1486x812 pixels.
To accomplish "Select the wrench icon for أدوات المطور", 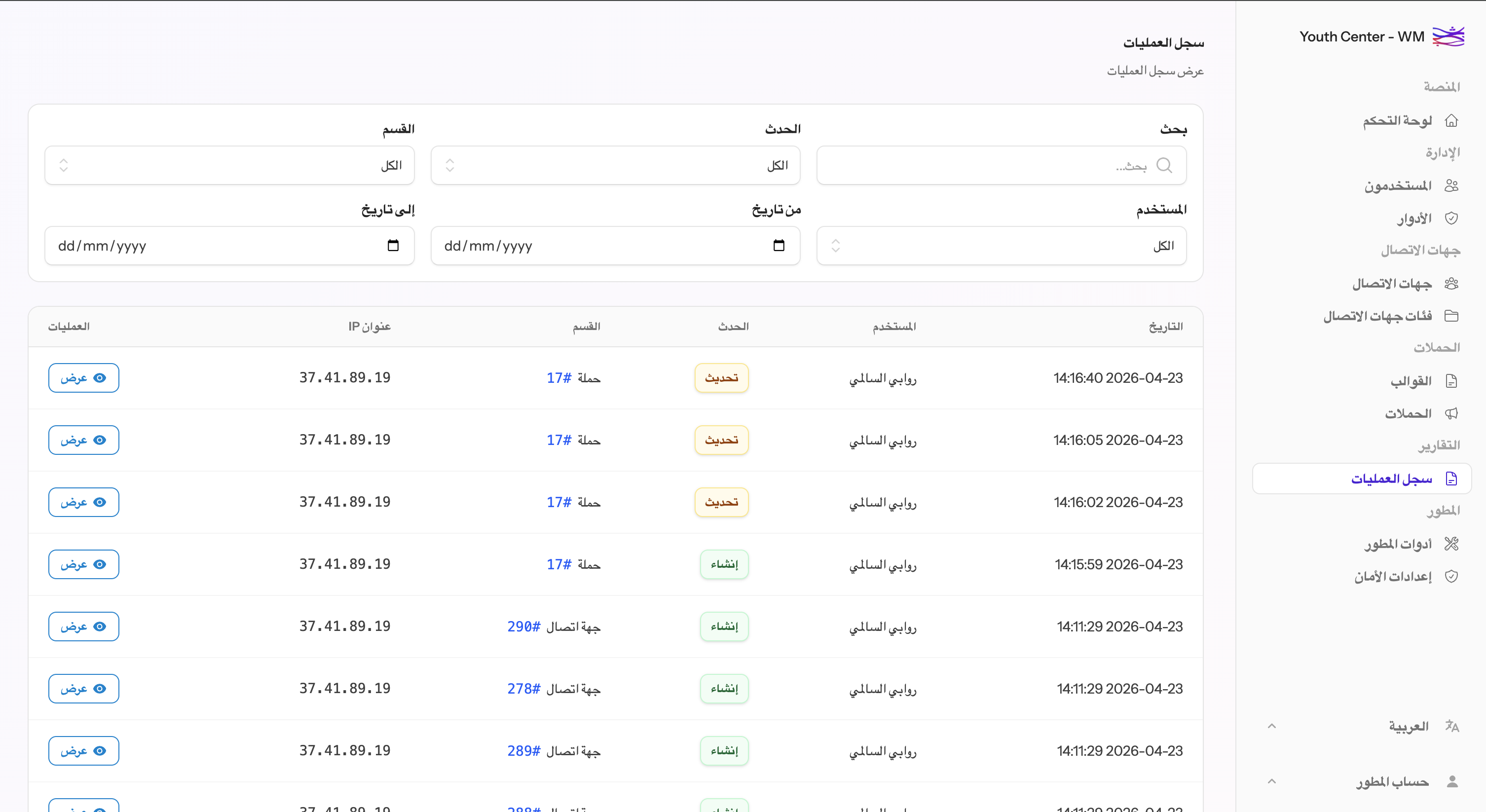I will coord(1452,543).
